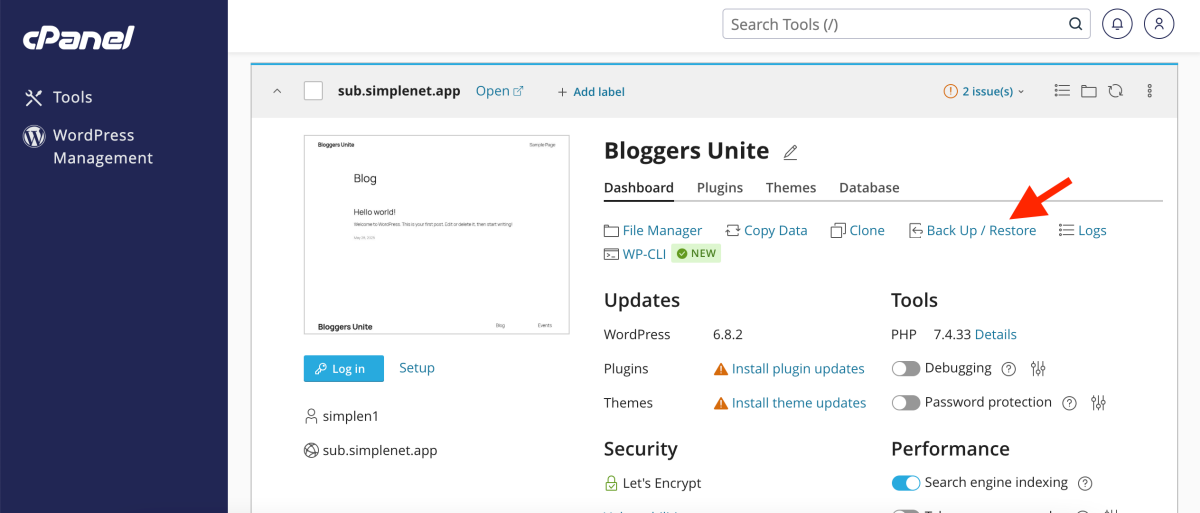Click the logs list icon in the card header
This screenshot has width=1200, height=513.
pyautogui.click(x=1063, y=91)
